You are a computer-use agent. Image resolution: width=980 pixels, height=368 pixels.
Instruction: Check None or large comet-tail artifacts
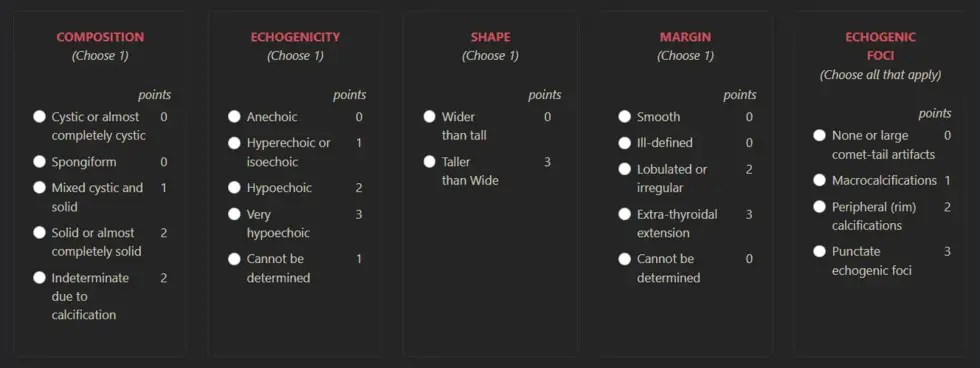coord(819,136)
